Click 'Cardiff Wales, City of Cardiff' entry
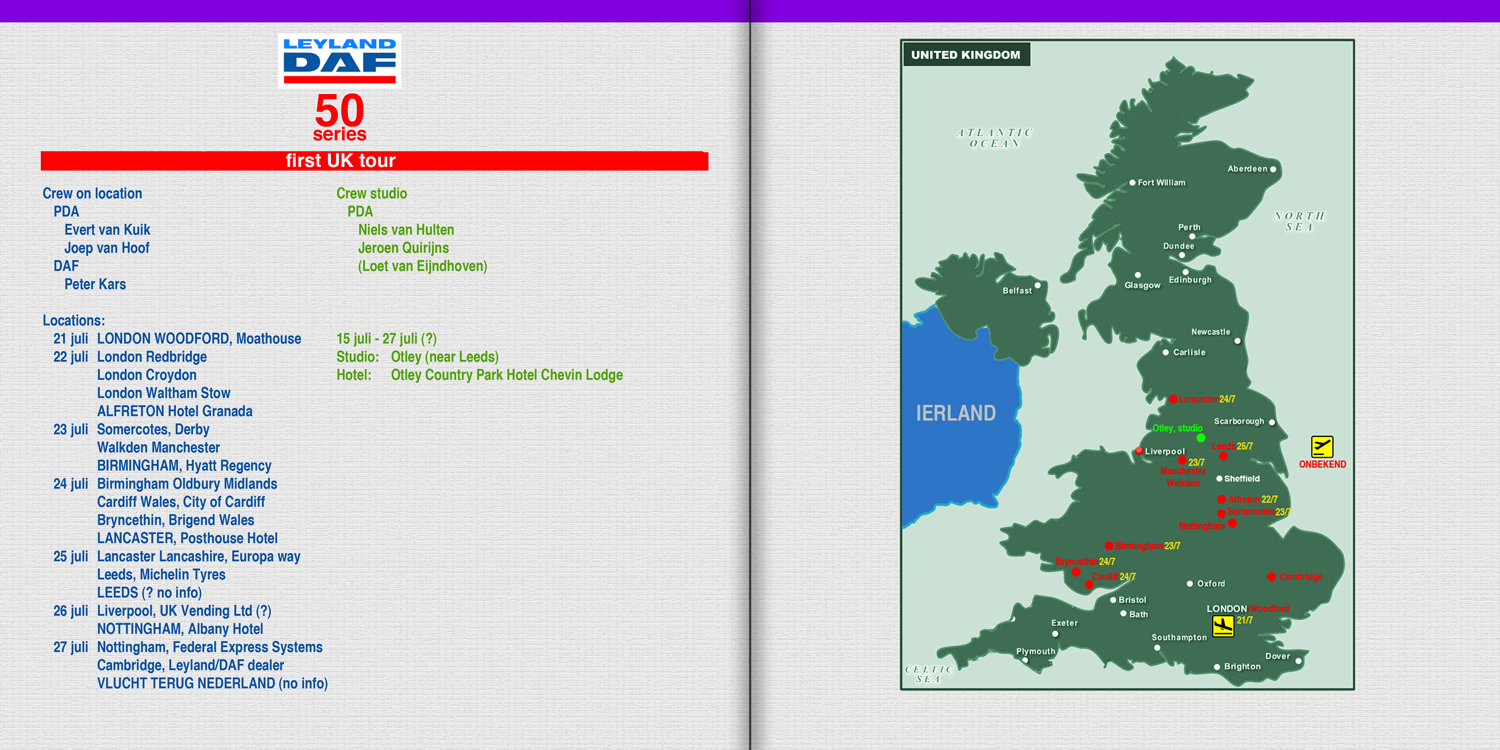 [x=181, y=502]
